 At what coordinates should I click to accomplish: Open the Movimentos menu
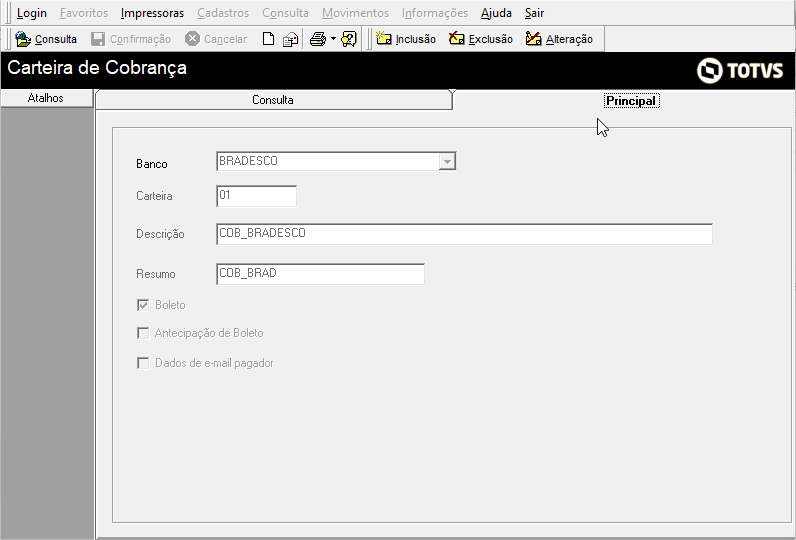[x=355, y=13]
